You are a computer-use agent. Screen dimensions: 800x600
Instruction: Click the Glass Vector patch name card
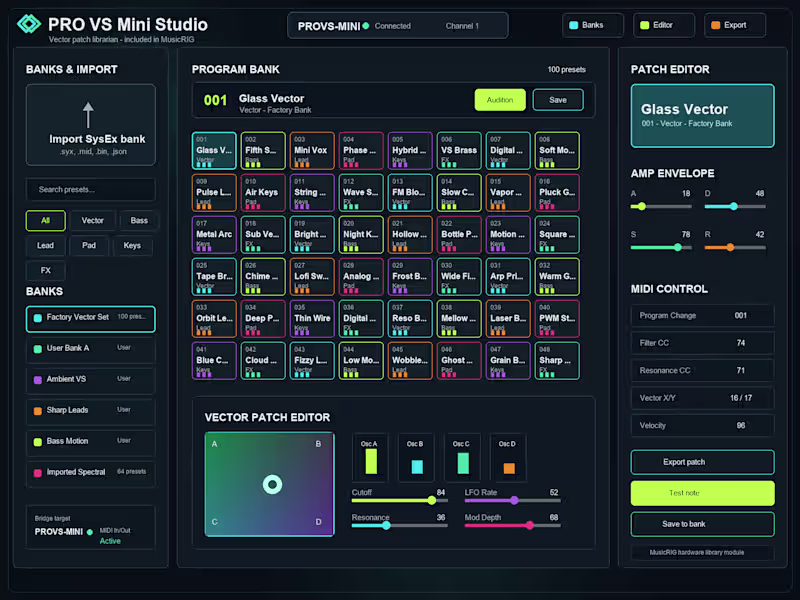pyautogui.click(x=702, y=116)
